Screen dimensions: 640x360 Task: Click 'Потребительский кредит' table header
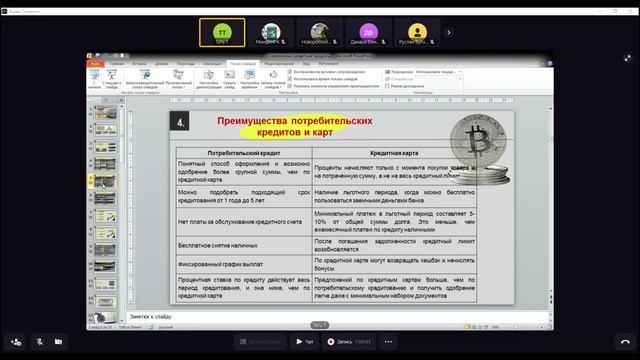(244, 153)
